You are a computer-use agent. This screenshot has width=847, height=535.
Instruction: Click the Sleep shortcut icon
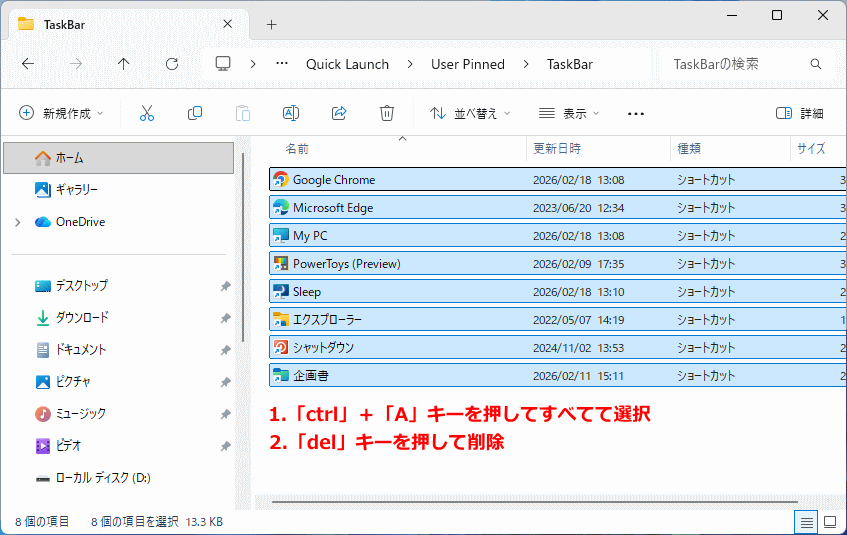click(281, 292)
